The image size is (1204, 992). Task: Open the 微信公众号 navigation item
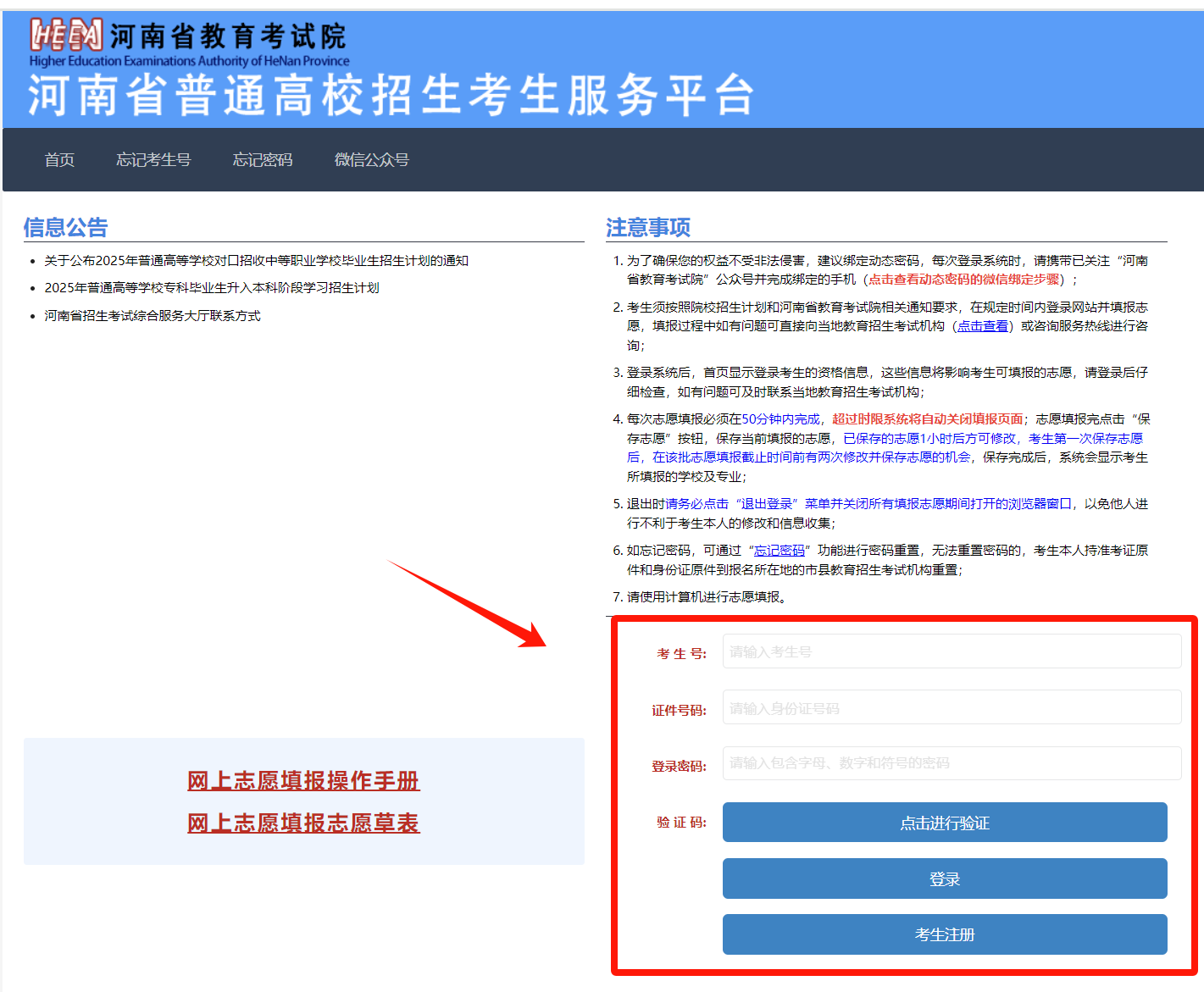coord(371,160)
